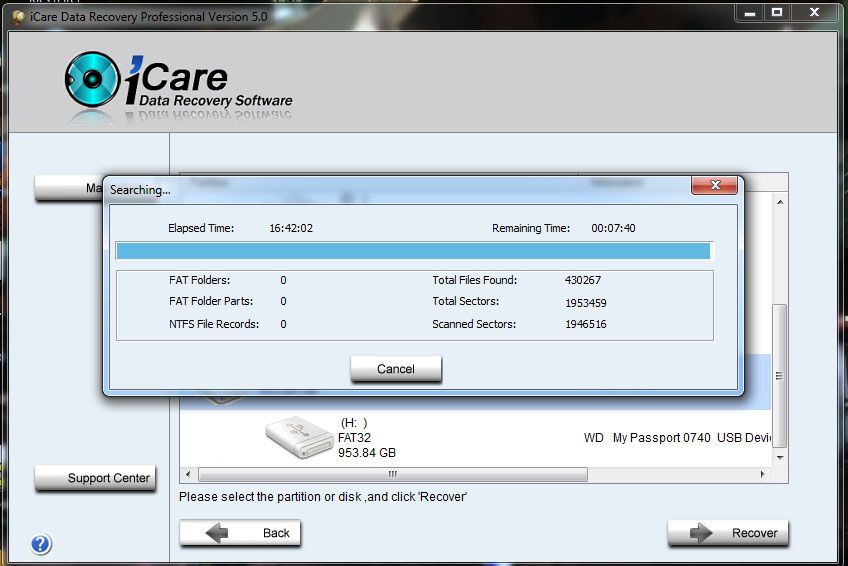Click the left arrow icon on Back
This screenshot has width=848, height=566.
[x=217, y=533]
